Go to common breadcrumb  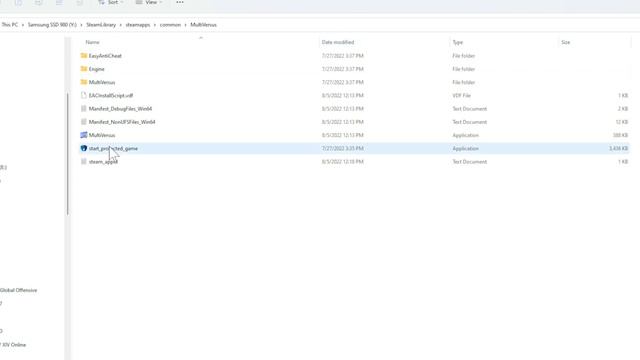click(170, 25)
